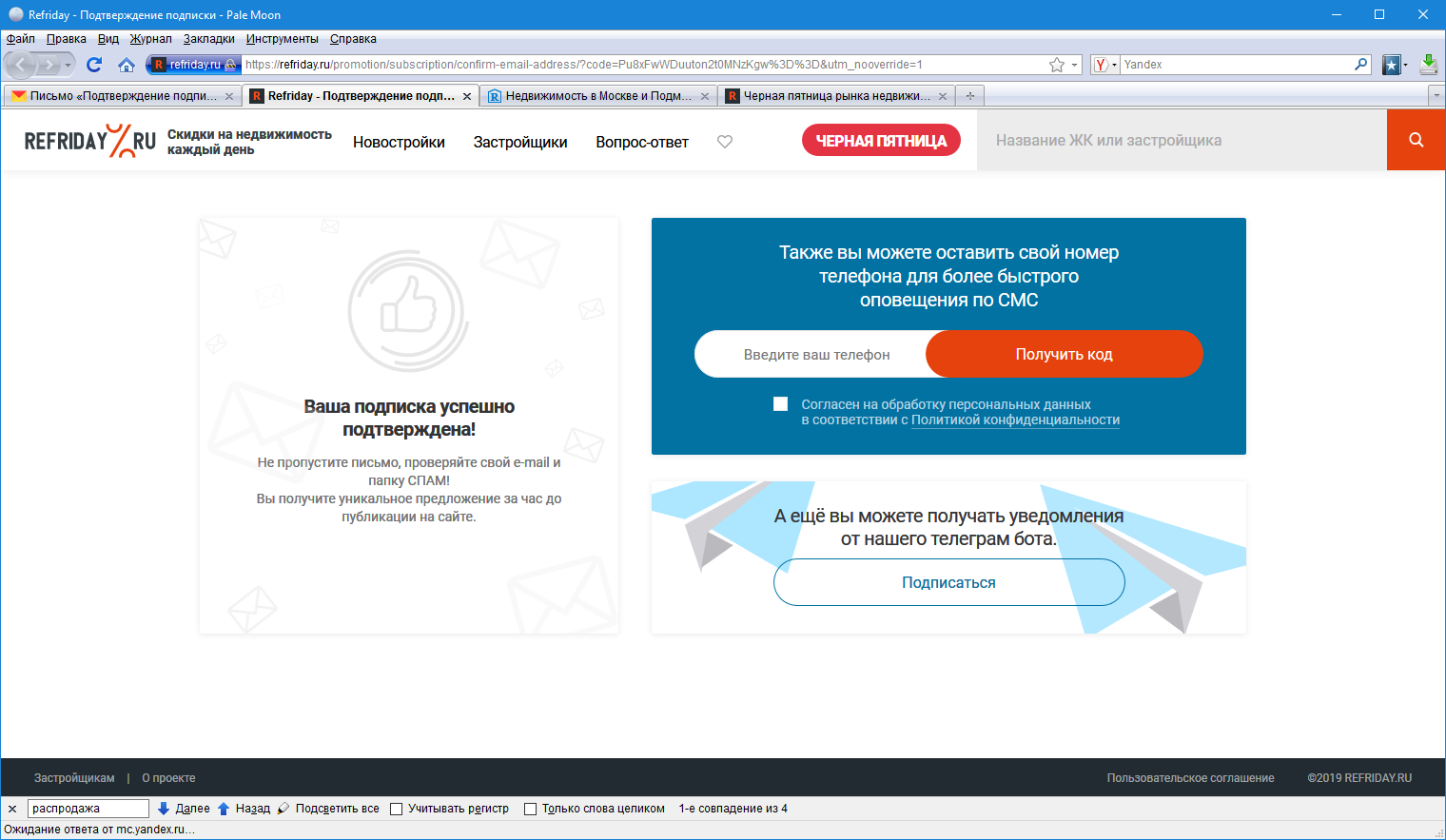
Task: Open the Файл menu
Action: point(20,39)
